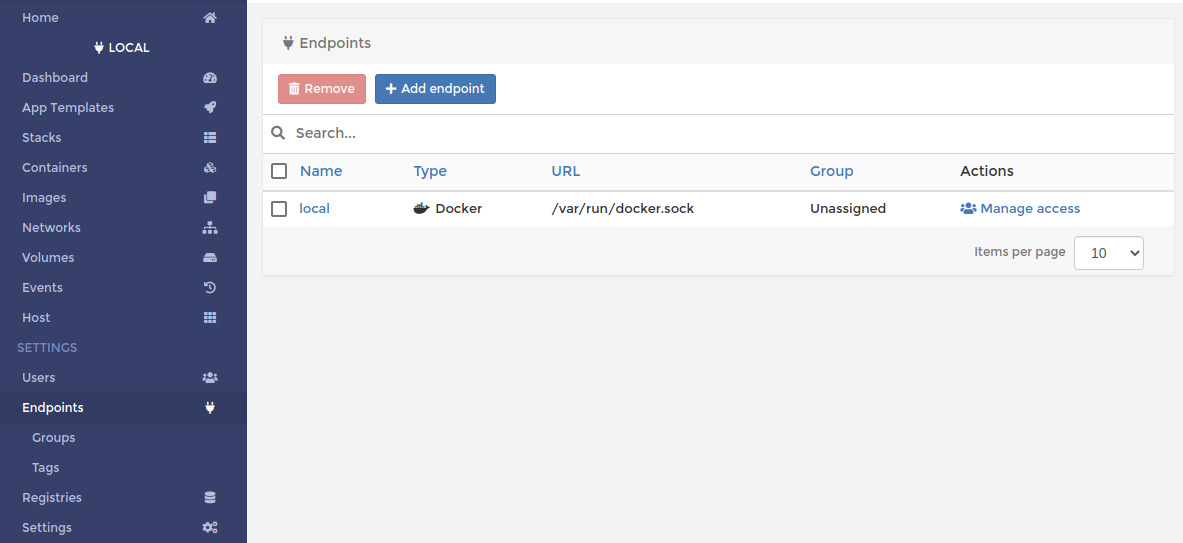The width and height of the screenshot is (1183, 543).
Task: Open the Groups submenu item
Action: click(54, 437)
